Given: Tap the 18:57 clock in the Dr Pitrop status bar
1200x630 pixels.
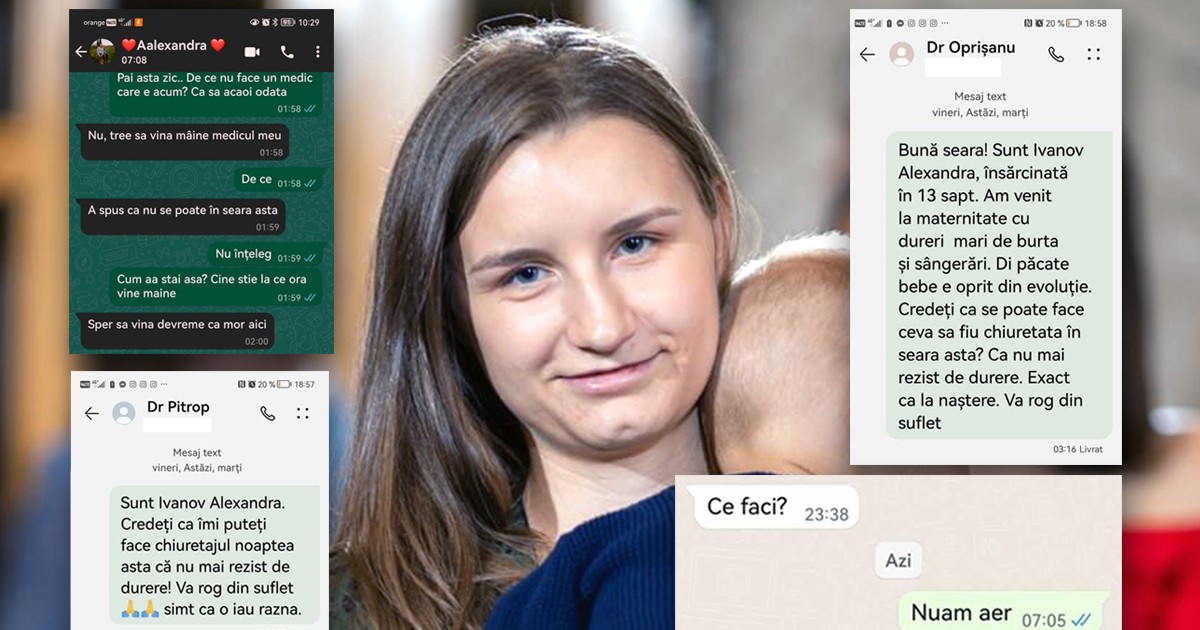Looking at the screenshot, I should click(305, 384).
